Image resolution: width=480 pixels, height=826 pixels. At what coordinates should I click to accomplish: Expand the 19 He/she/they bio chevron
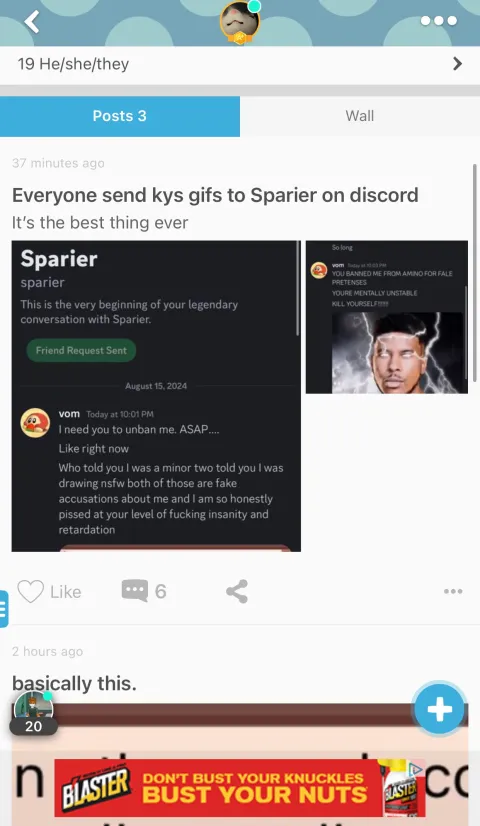coord(457,64)
